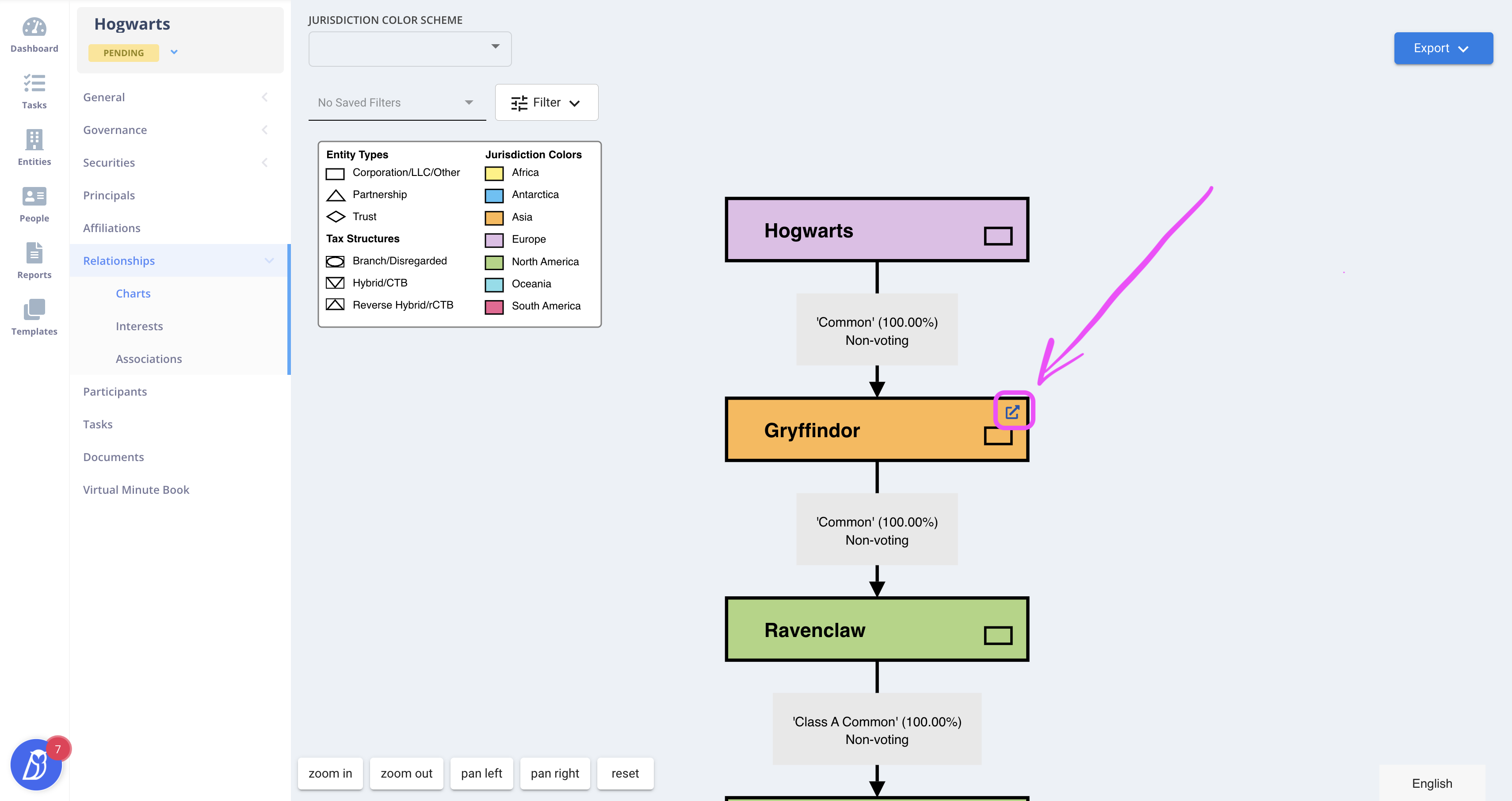The height and width of the screenshot is (801, 1512).
Task: Go to Entities building icon
Action: pos(34,140)
